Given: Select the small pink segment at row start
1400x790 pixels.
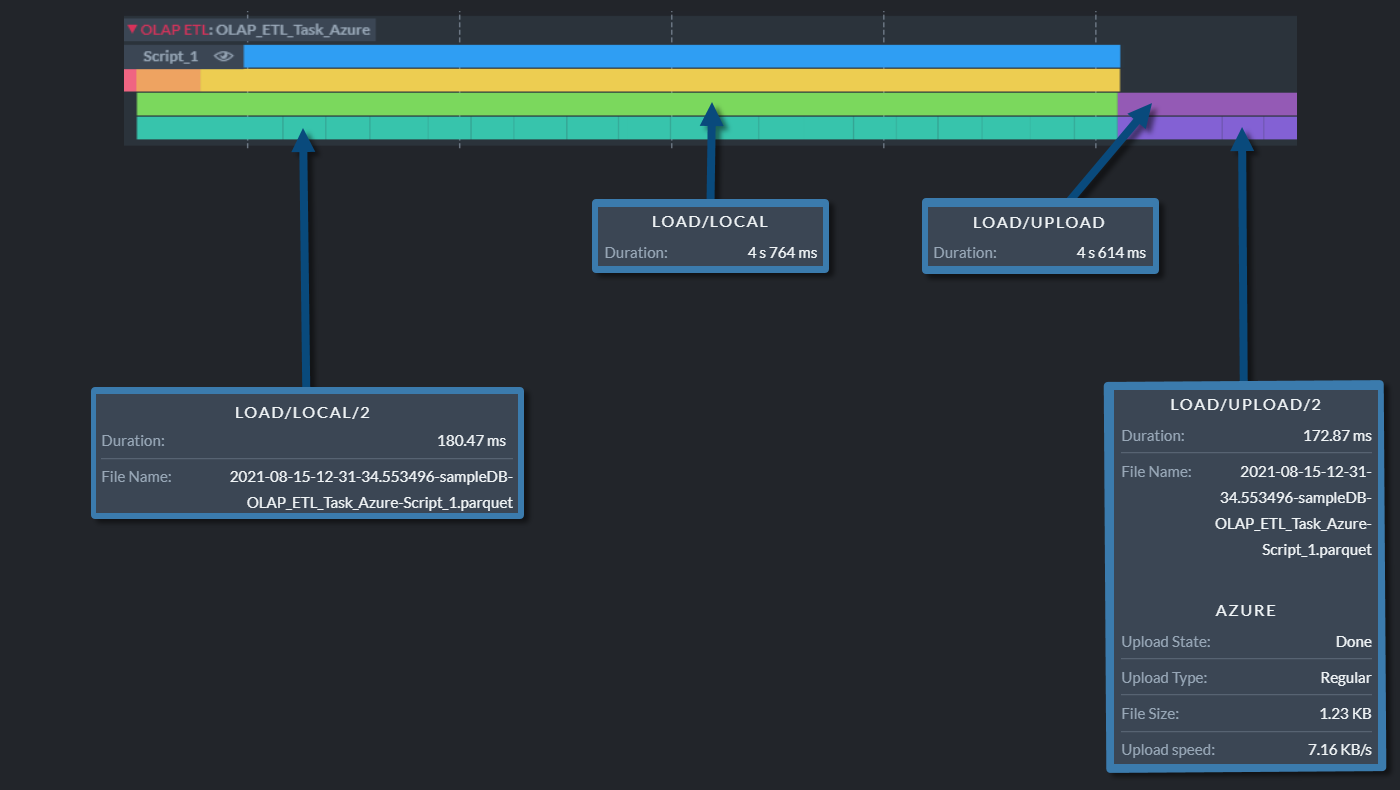Looking at the screenshot, I should point(130,80).
